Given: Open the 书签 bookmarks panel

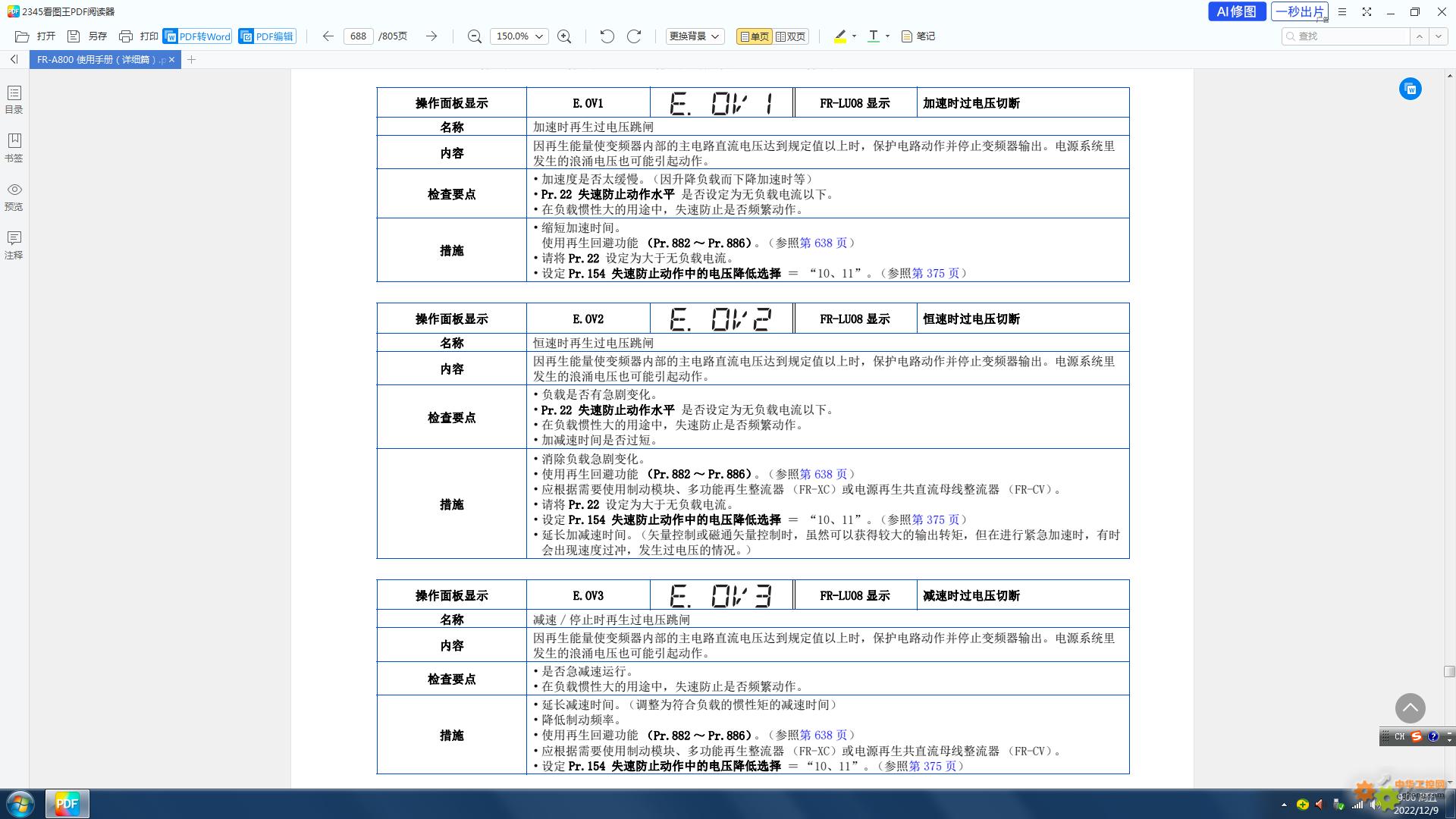Looking at the screenshot, I should pyautogui.click(x=14, y=148).
